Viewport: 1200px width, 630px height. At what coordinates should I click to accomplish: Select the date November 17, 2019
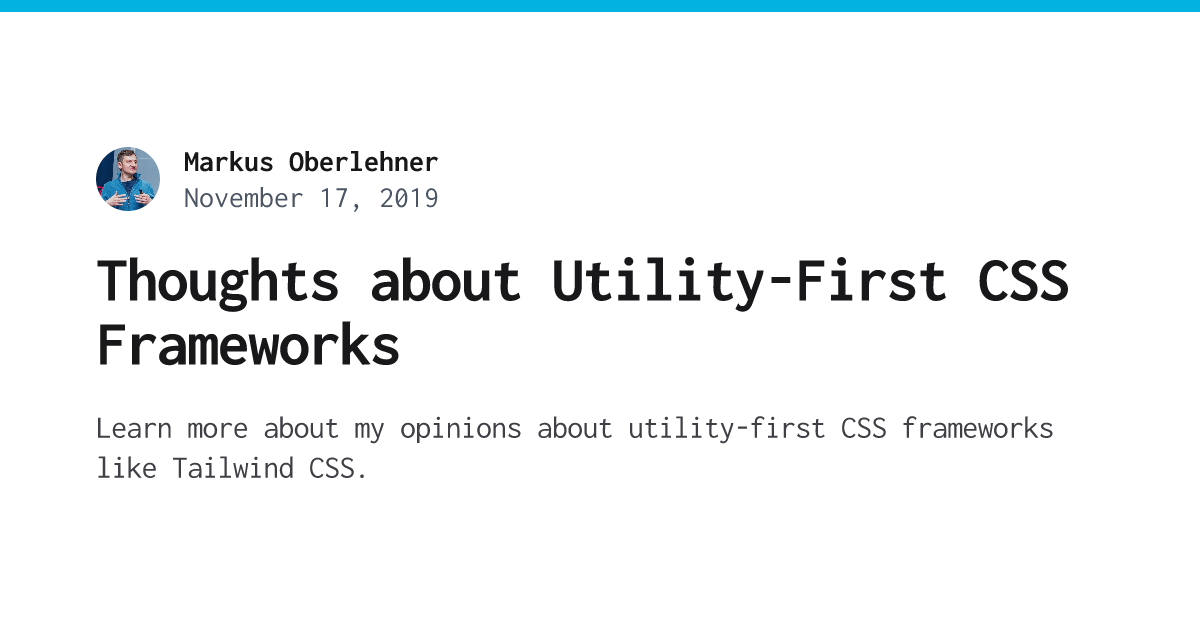(x=311, y=198)
